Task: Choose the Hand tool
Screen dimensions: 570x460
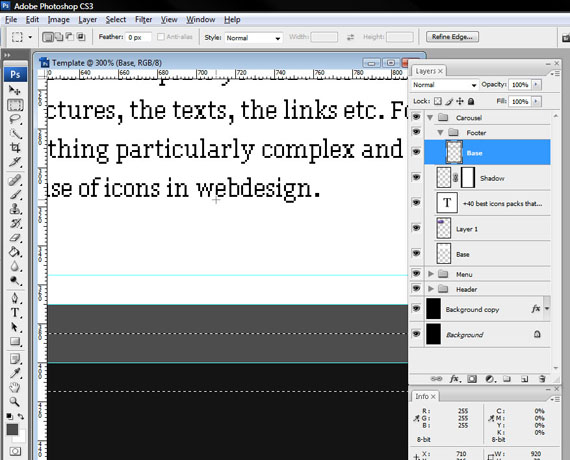Action: [x=15, y=387]
